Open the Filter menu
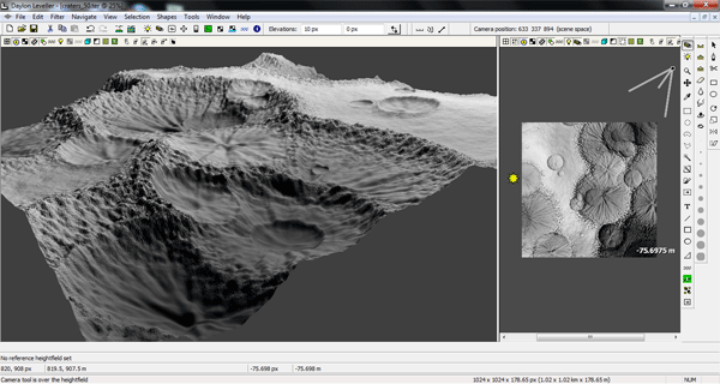The height and width of the screenshot is (384, 720). coord(57,17)
